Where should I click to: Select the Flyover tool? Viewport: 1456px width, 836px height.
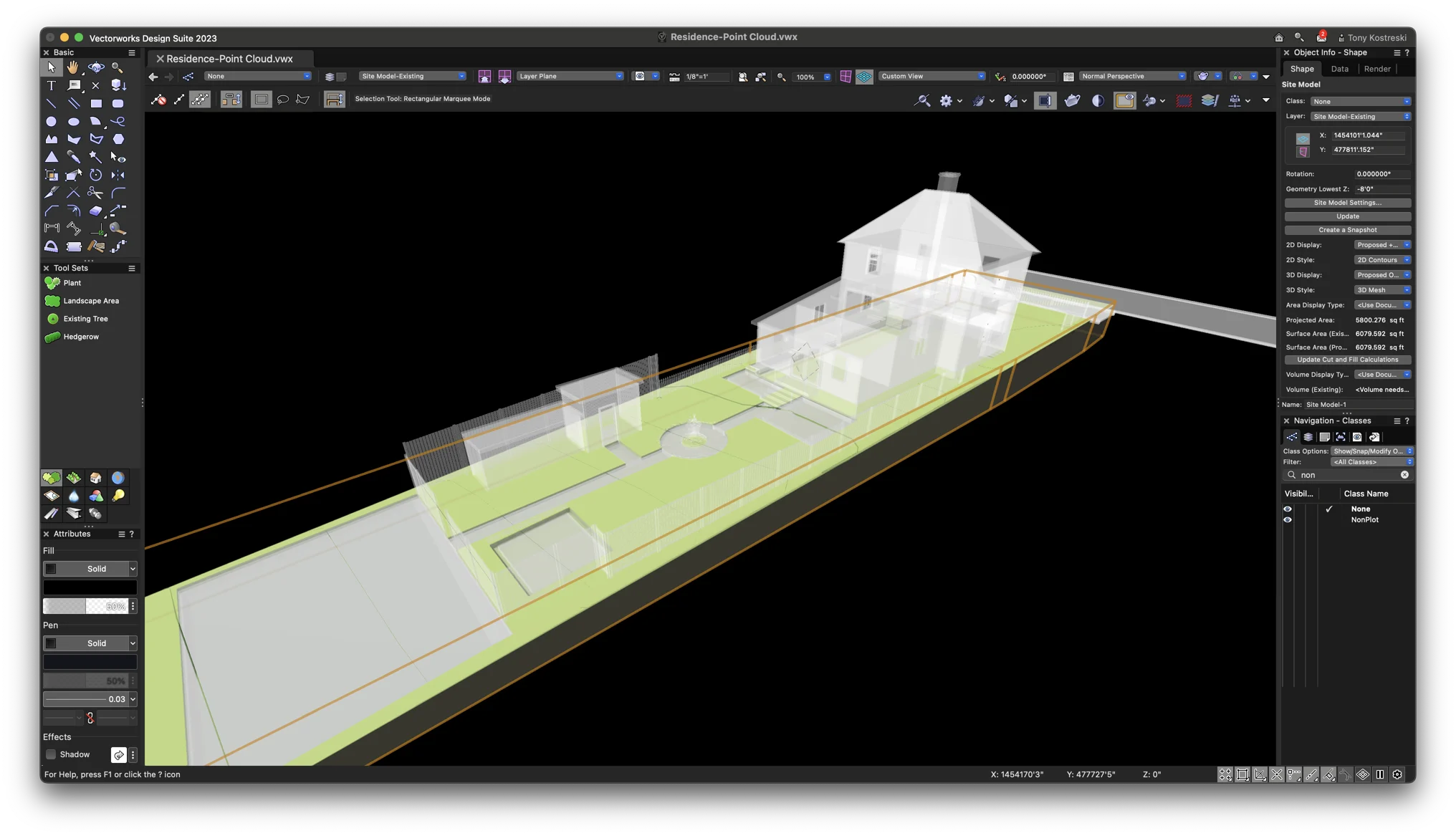(96, 67)
